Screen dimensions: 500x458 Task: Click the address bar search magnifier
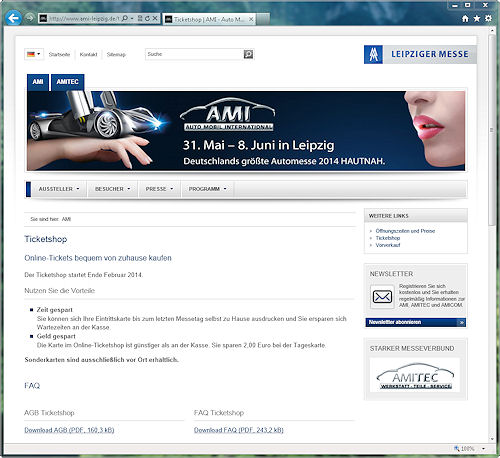coord(125,18)
